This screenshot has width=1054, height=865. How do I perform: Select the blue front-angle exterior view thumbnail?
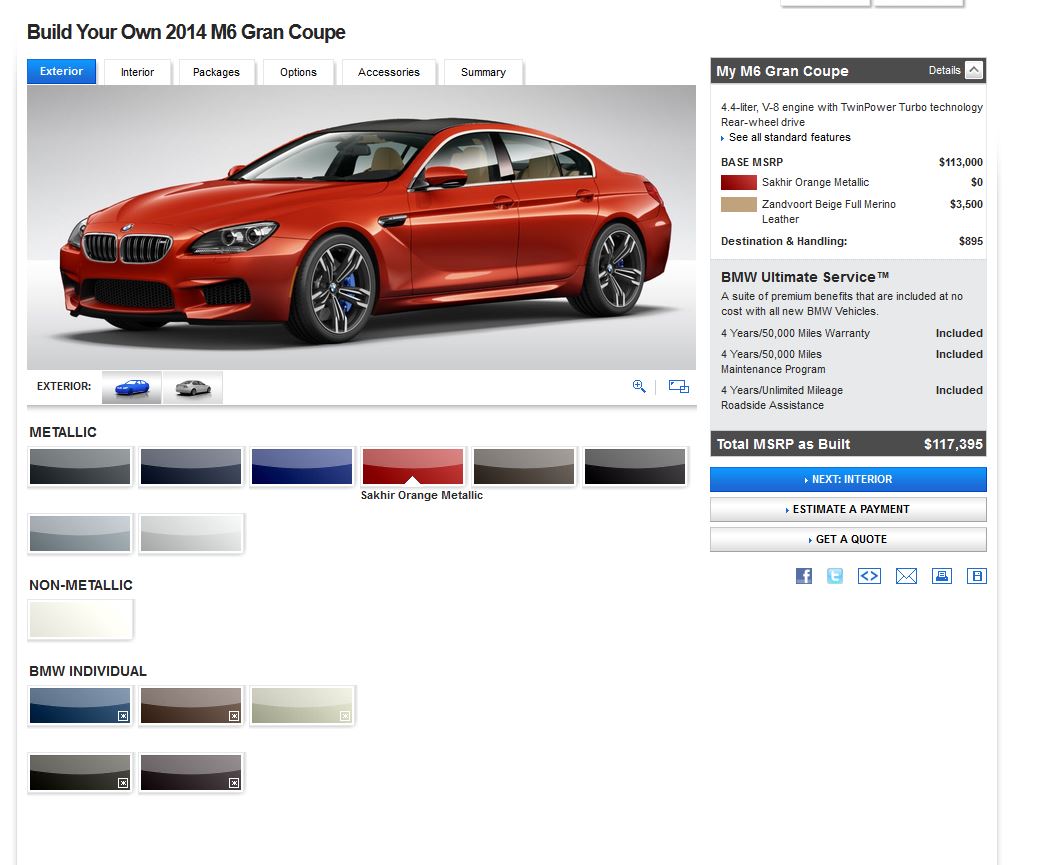click(x=132, y=388)
